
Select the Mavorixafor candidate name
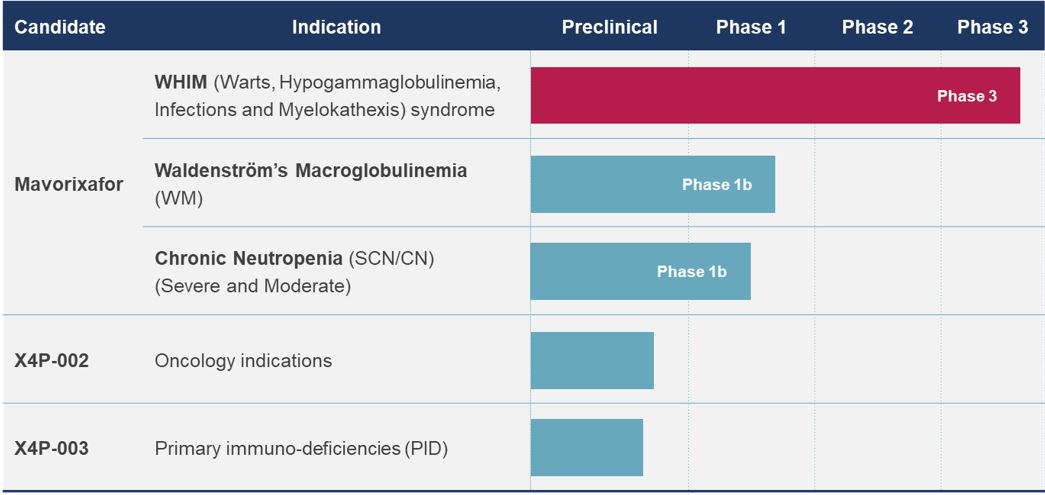pyautogui.click(x=69, y=184)
